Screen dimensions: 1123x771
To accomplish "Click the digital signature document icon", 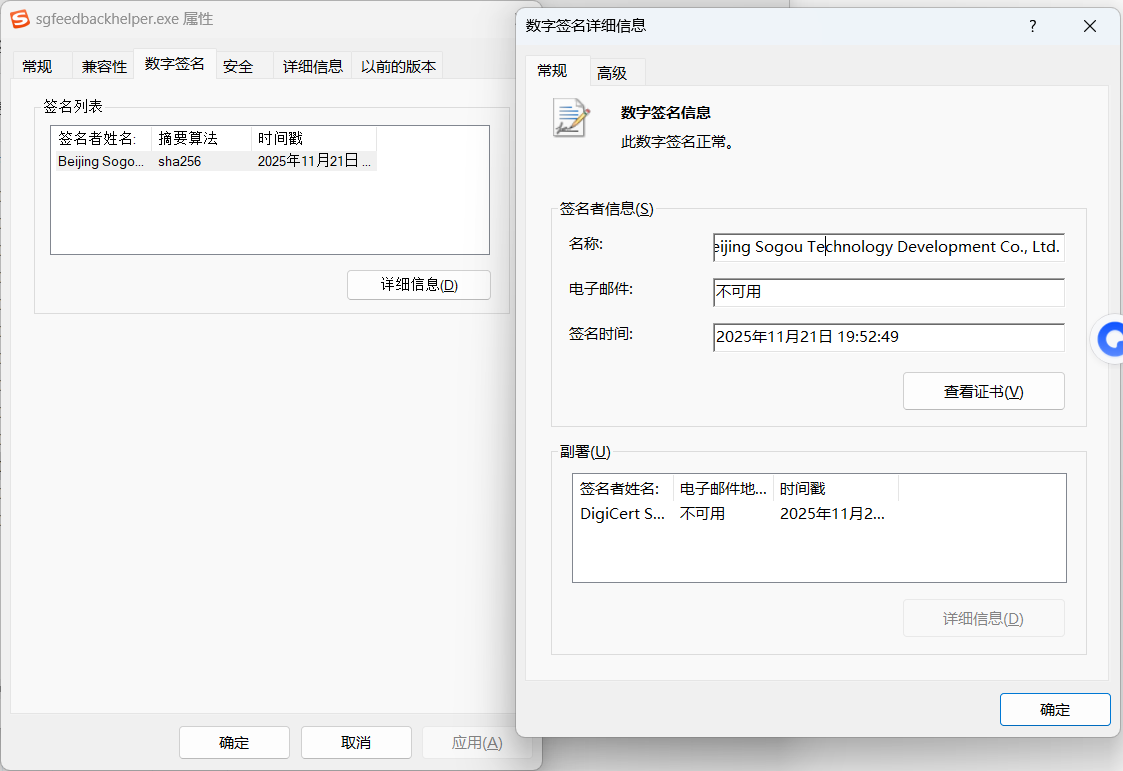I will click(571, 117).
